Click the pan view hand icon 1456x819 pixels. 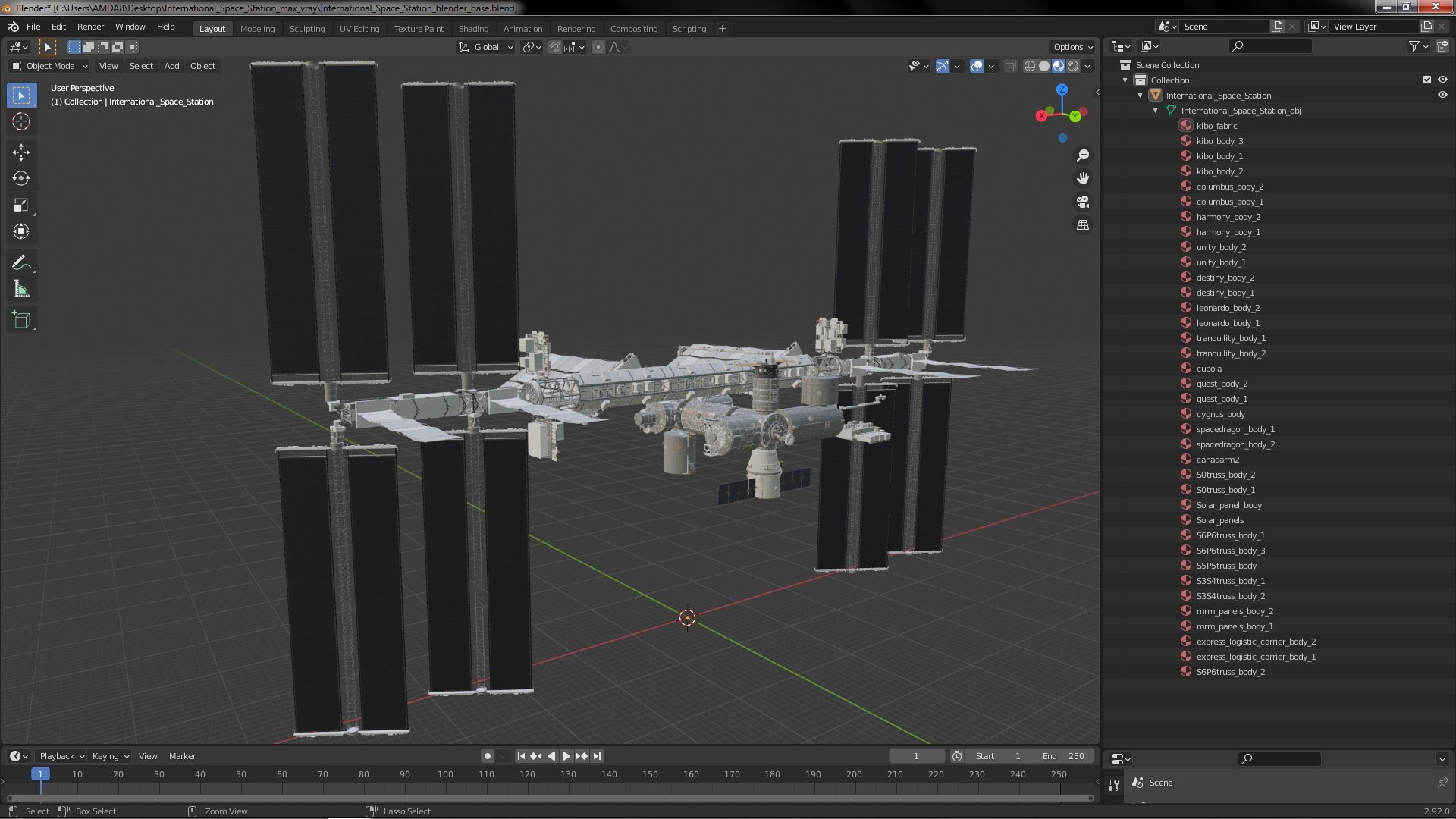(x=1083, y=178)
